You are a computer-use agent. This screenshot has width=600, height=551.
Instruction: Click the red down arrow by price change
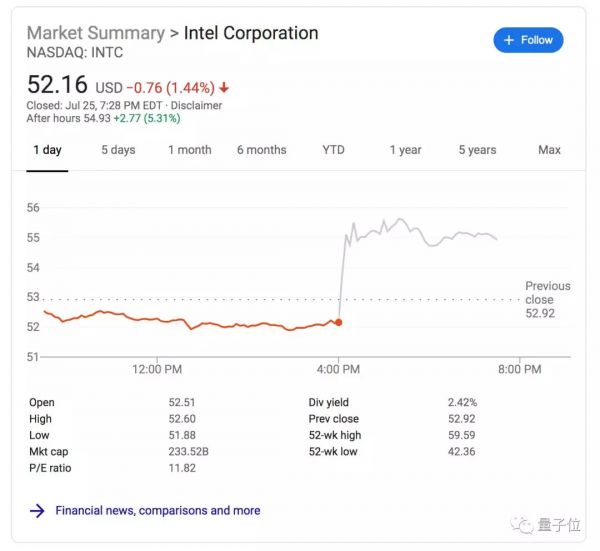[x=223, y=88]
